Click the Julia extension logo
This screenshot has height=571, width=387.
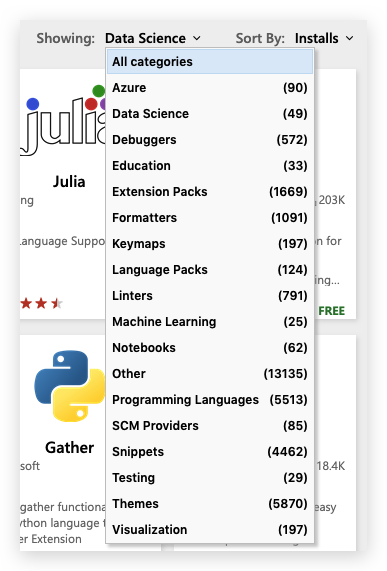coord(63,120)
